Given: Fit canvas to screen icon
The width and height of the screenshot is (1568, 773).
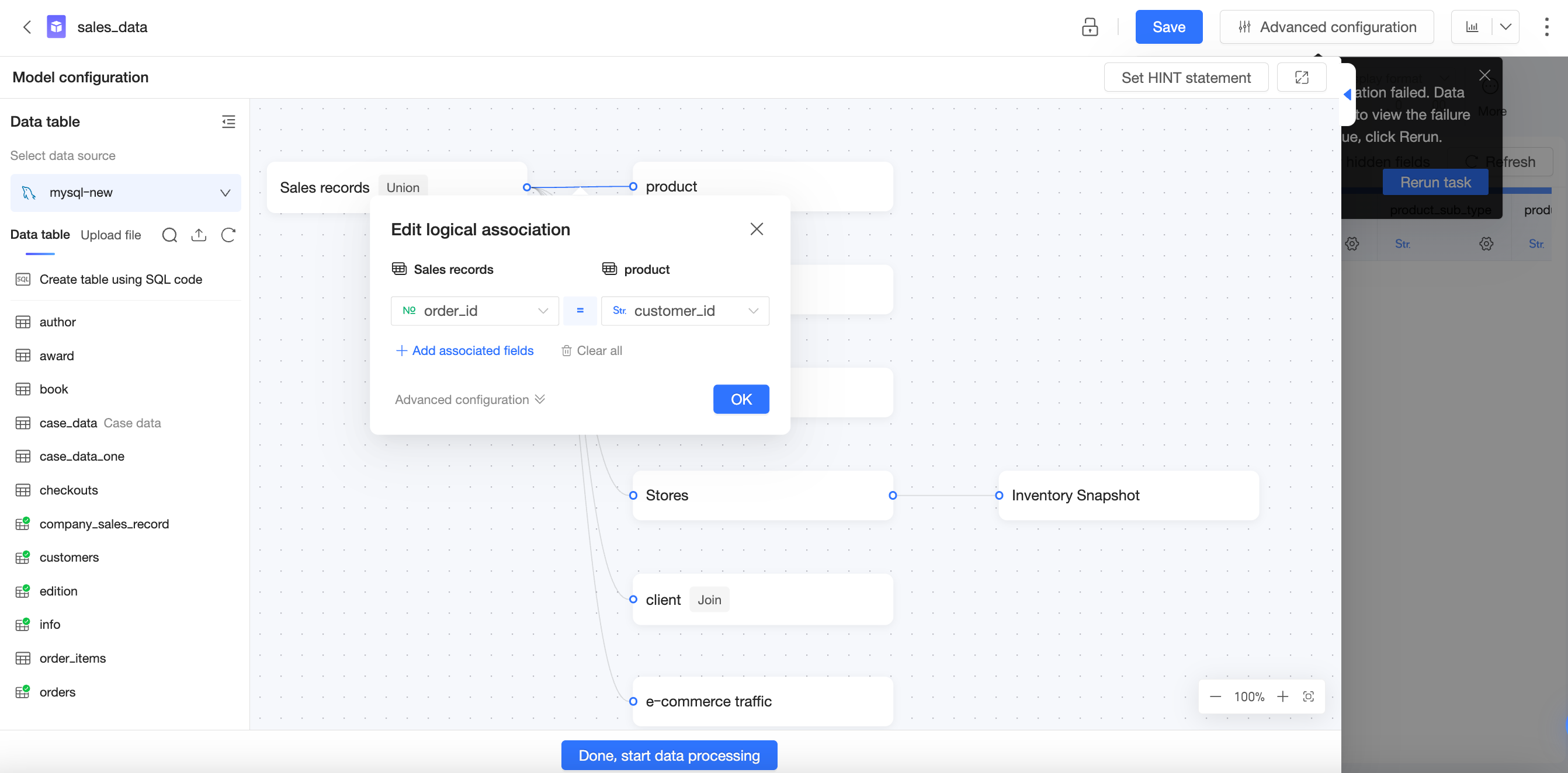Looking at the screenshot, I should (x=1309, y=697).
